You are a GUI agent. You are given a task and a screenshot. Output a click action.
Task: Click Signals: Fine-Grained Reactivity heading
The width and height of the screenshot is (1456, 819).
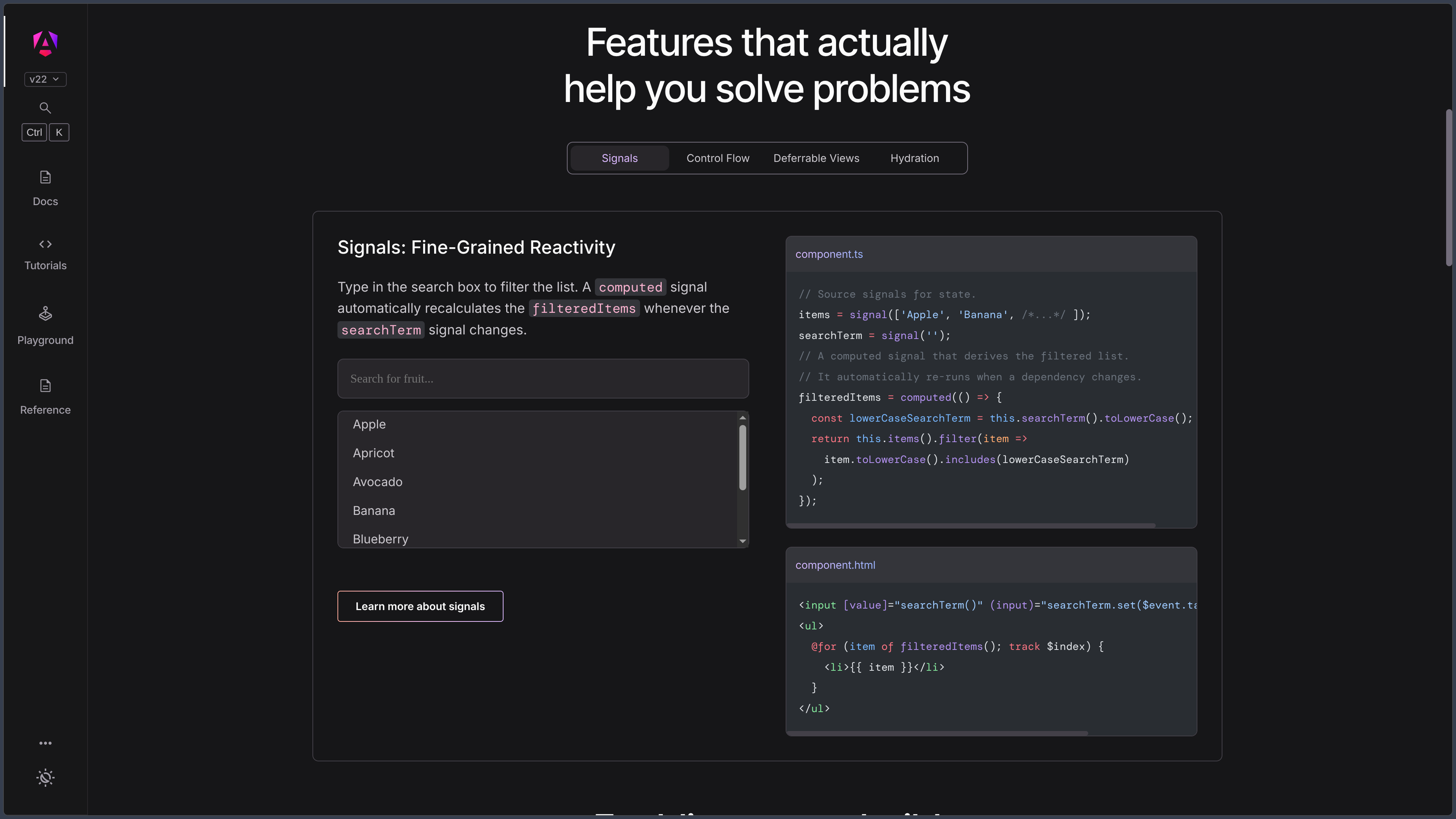point(476,248)
